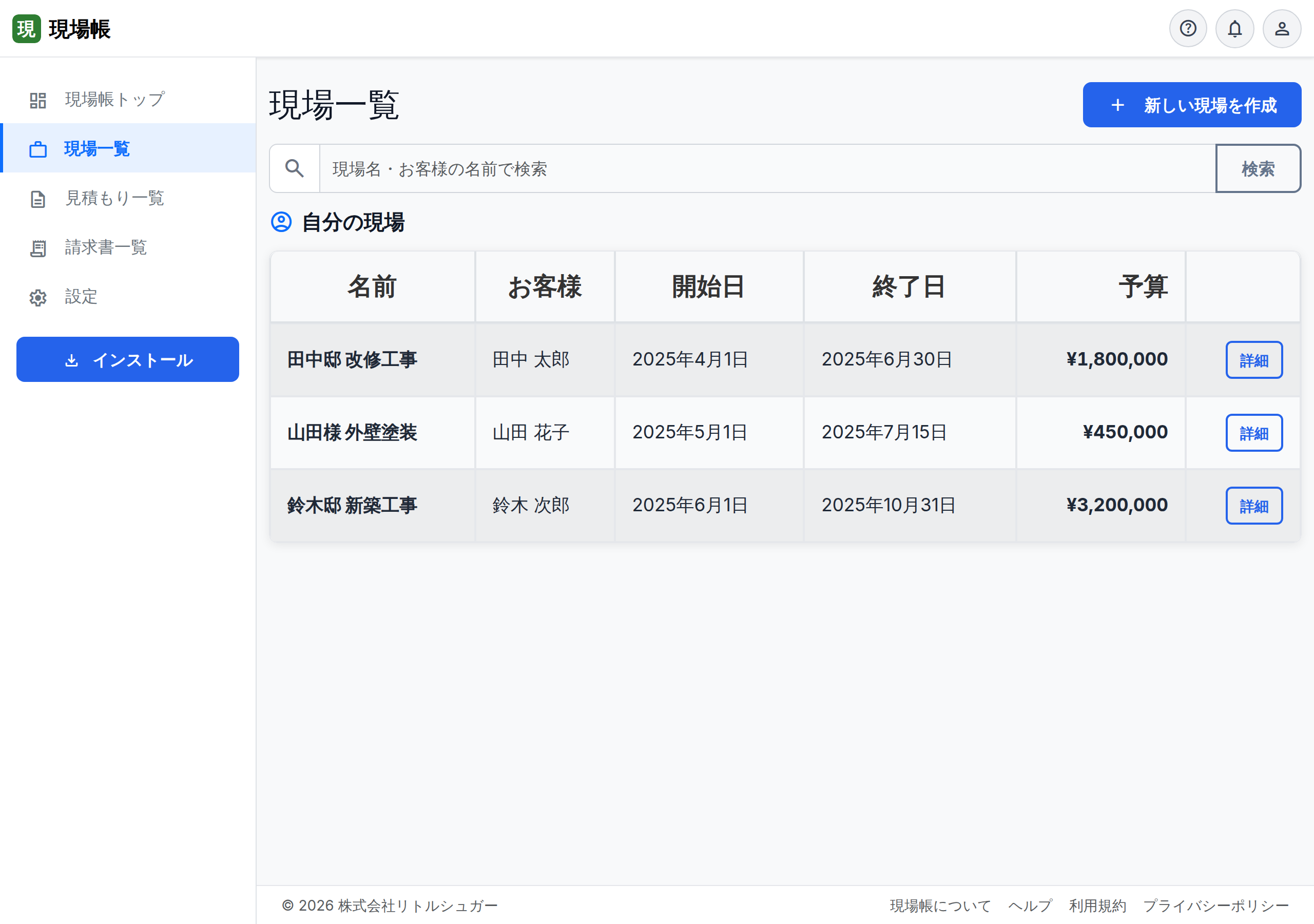Click start date 2025年6月1日
1314x924 pixels.
tap(690, 505)
